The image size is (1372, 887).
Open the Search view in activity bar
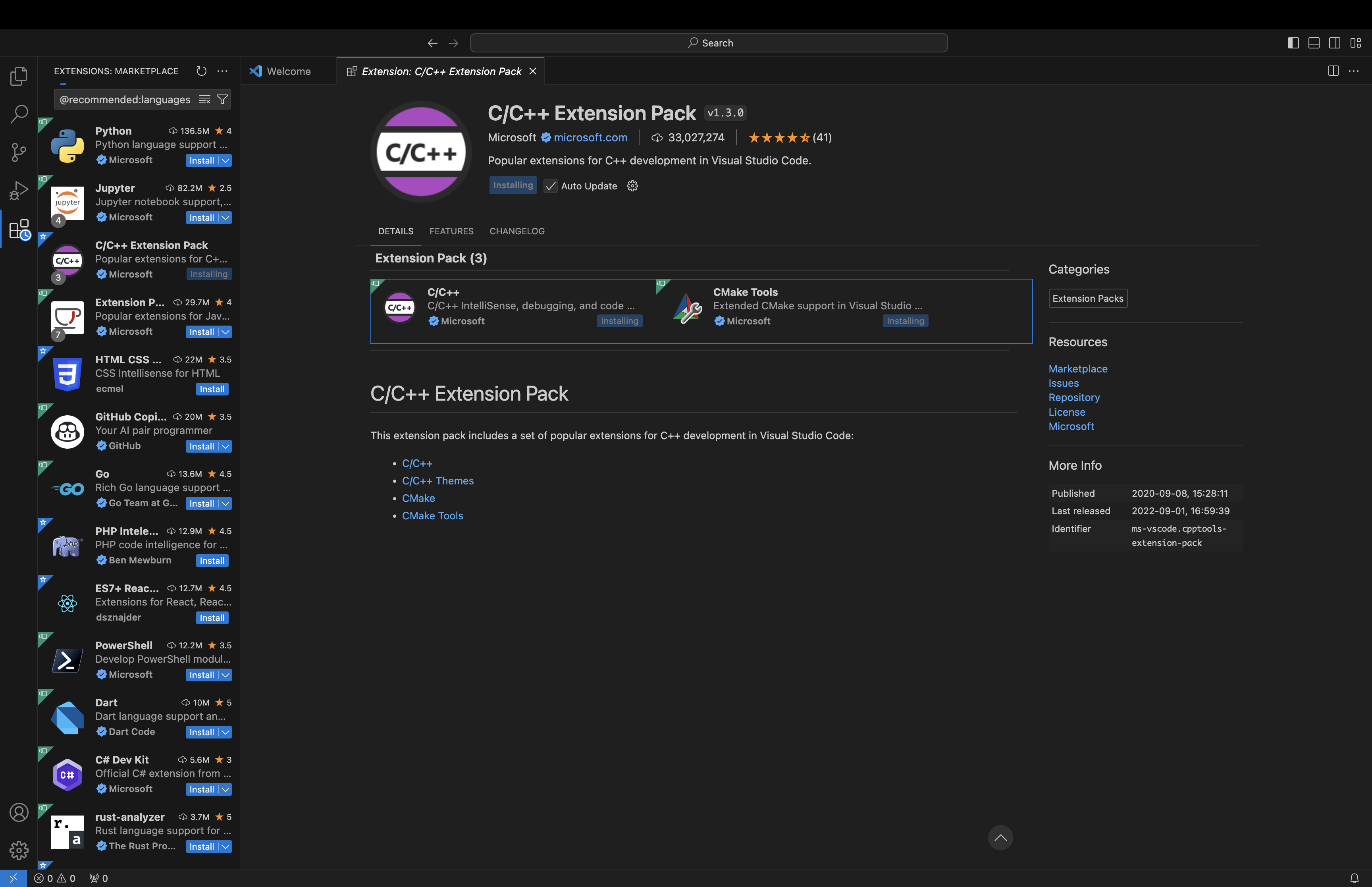[x=19, y=114]
